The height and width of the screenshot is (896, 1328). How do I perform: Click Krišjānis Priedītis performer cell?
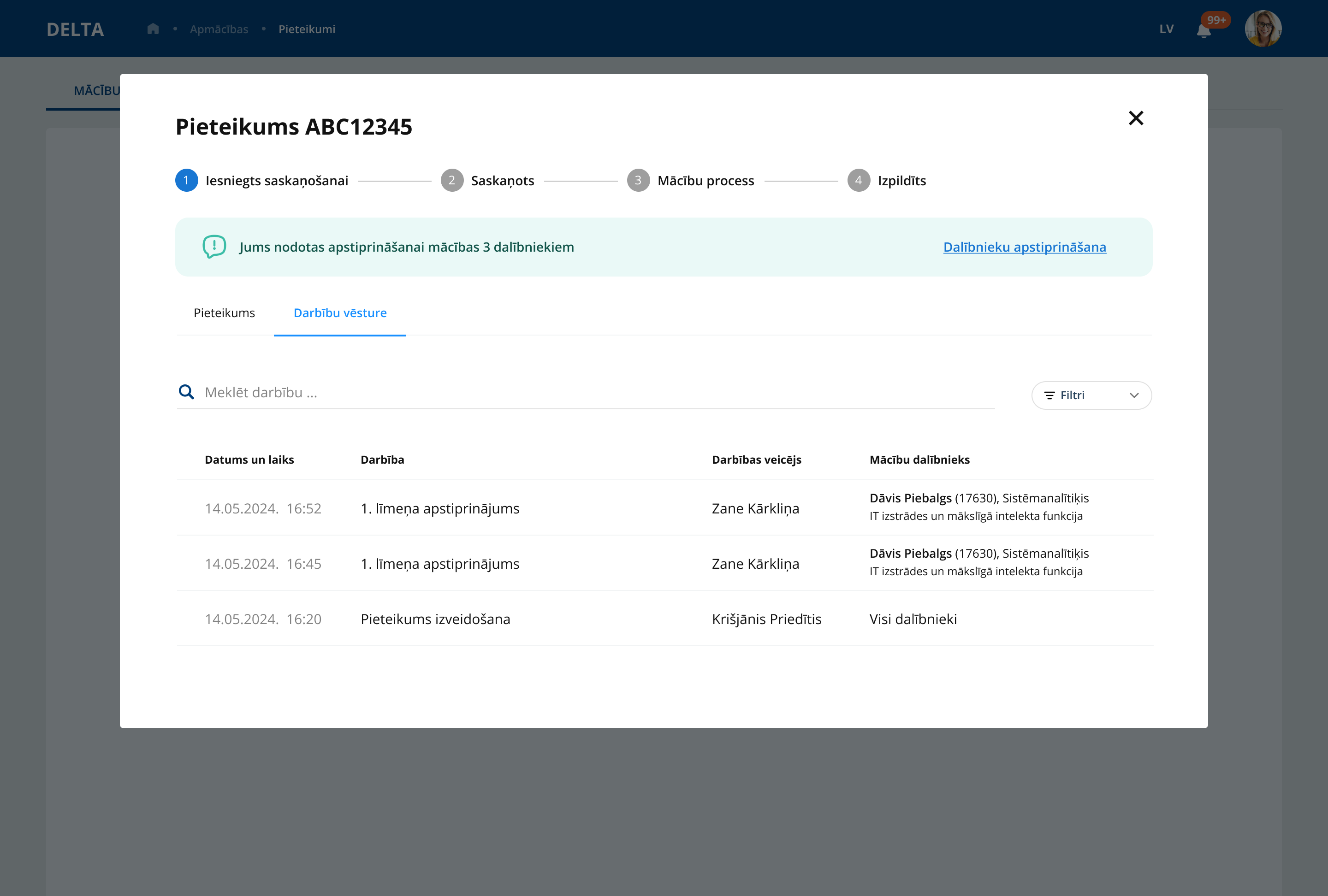click(767, 619)
